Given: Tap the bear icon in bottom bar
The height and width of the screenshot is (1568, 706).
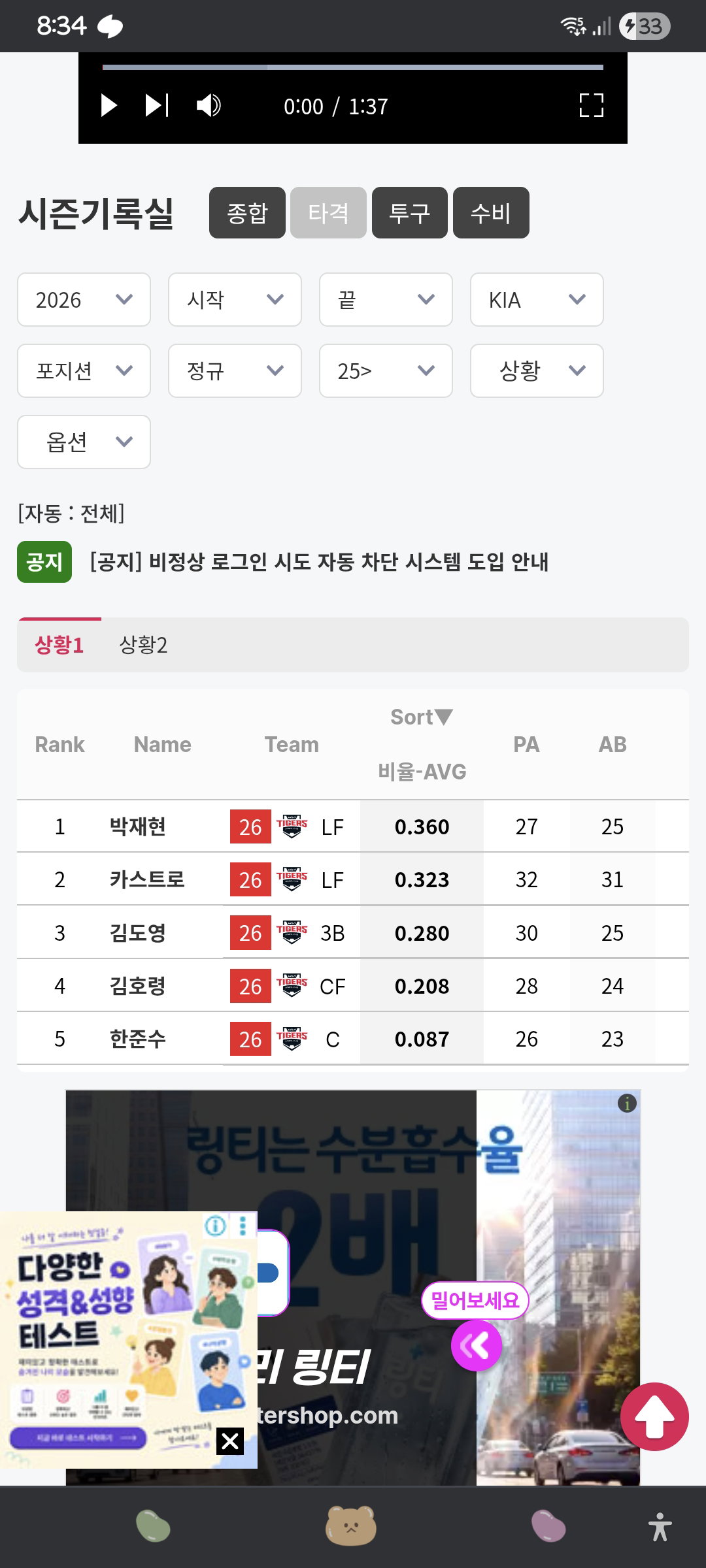Looking at the screenshot, I should (x=351, y=1526).
